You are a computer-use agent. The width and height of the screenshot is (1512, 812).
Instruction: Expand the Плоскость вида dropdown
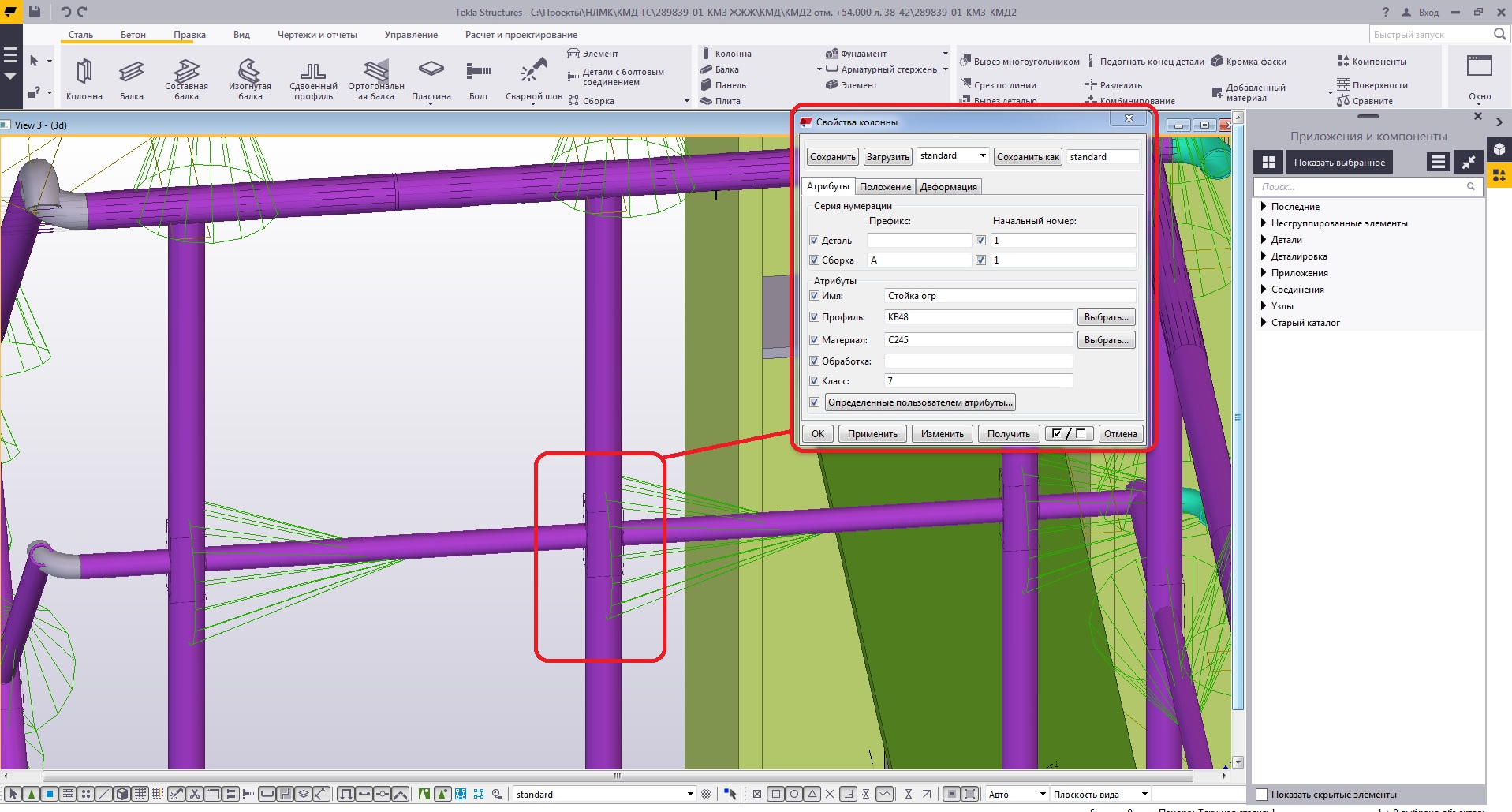(x=1144, y=795)
